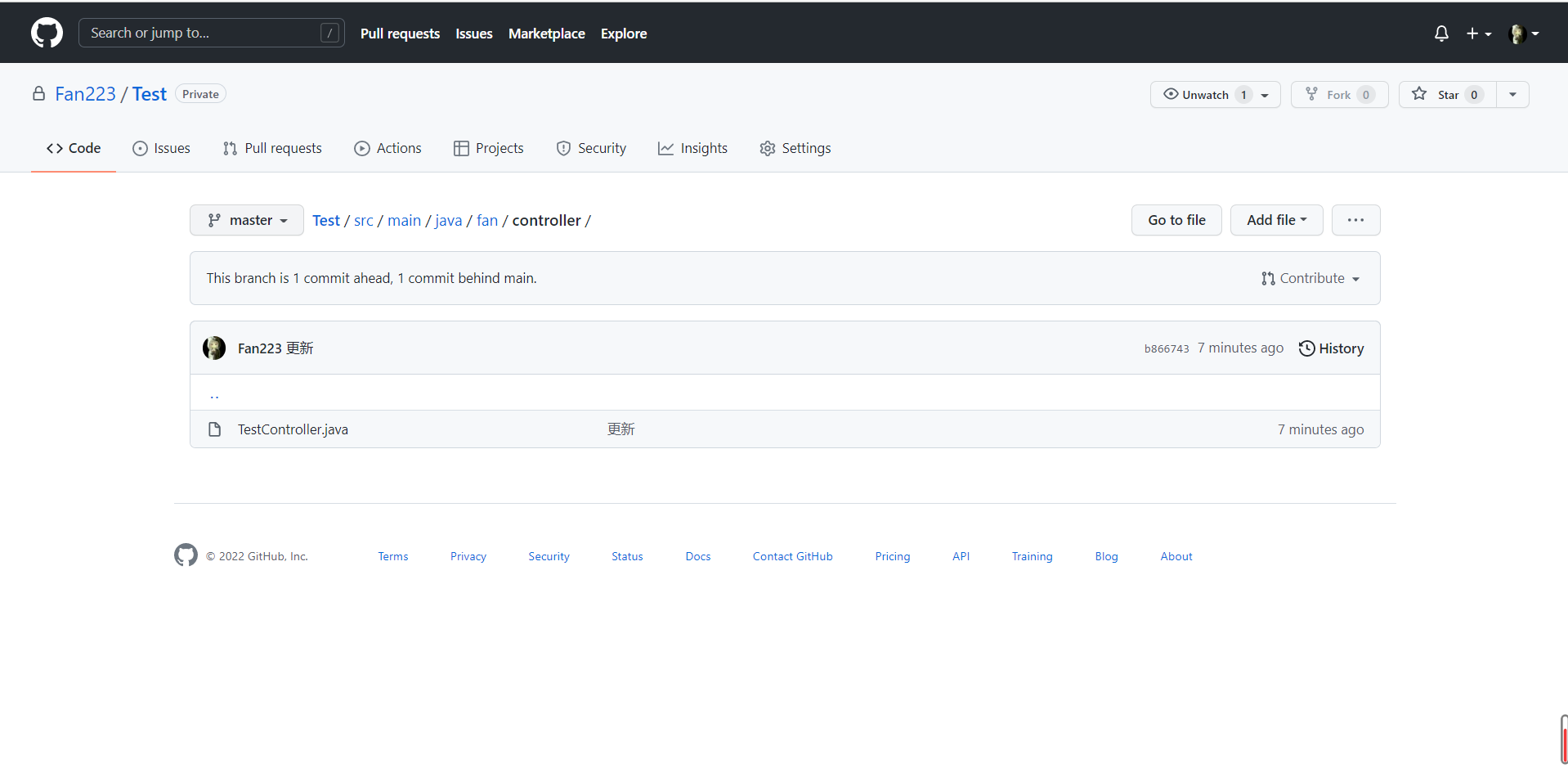Switch to the repository Pull requests tab

pos(272,148)
